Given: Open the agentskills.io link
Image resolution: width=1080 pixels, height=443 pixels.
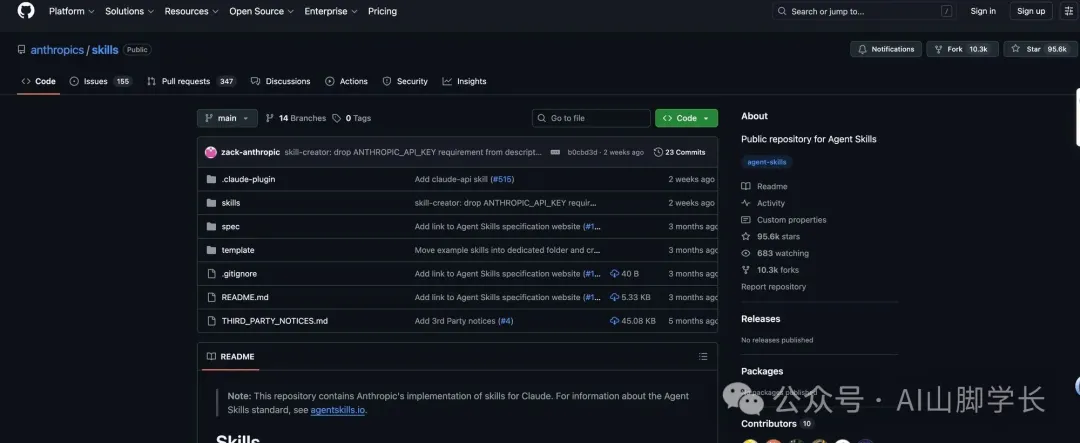Looking at the screenshot, I should (338, 410).
